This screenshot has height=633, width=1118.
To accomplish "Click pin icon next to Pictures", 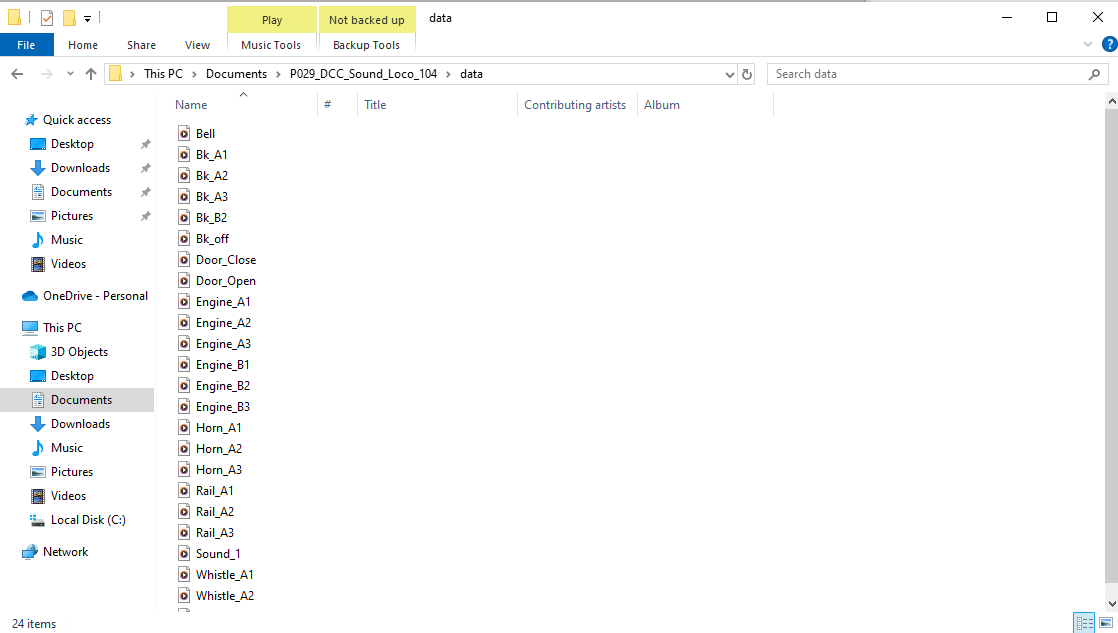I will (x=145, y=216).
